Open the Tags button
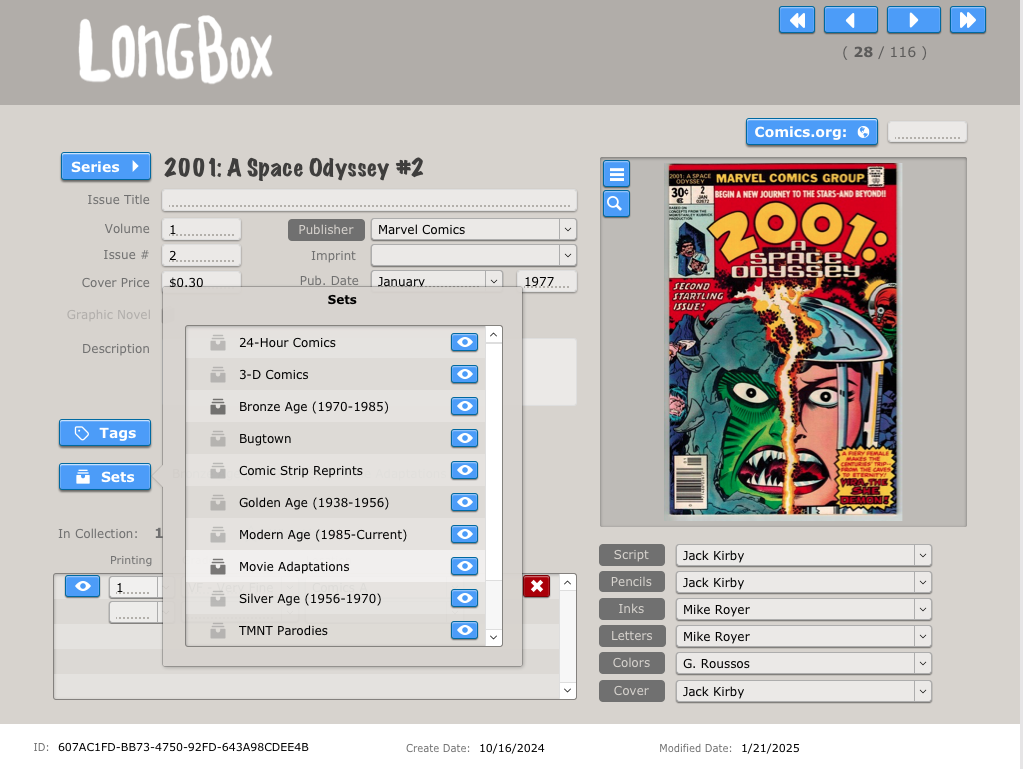Screen dimensions: 1023x769 click(105, 433)
